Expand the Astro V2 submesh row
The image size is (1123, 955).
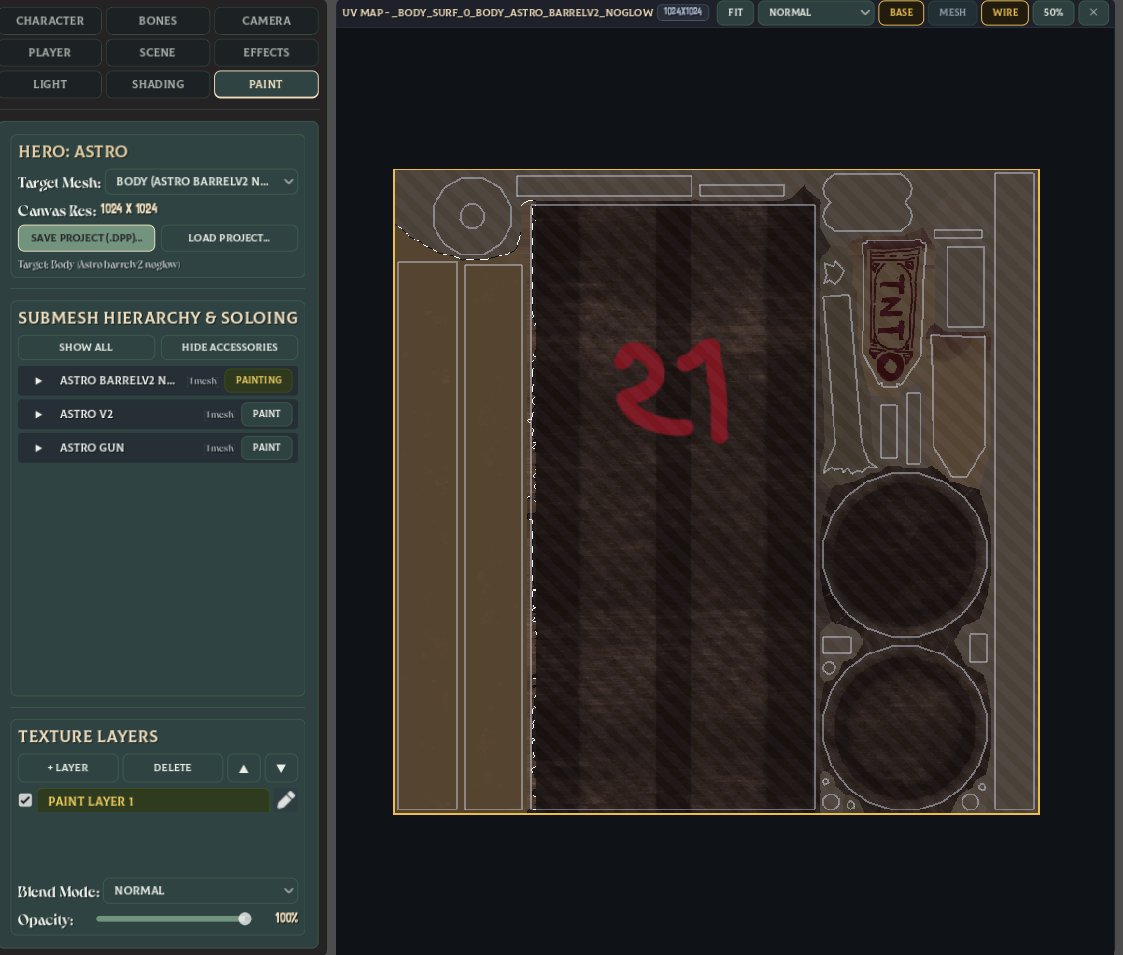(39, 414)
